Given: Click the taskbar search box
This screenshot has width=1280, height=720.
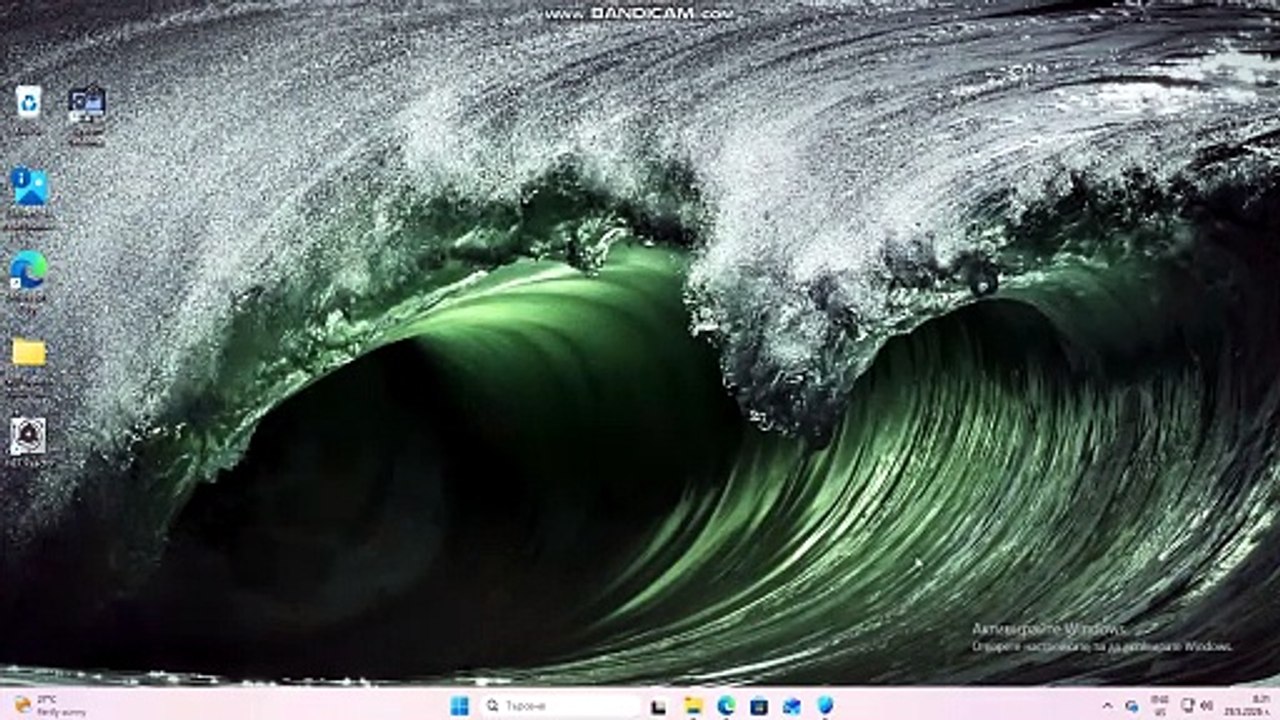Looking at the screenshot, I should pos(562,706).
